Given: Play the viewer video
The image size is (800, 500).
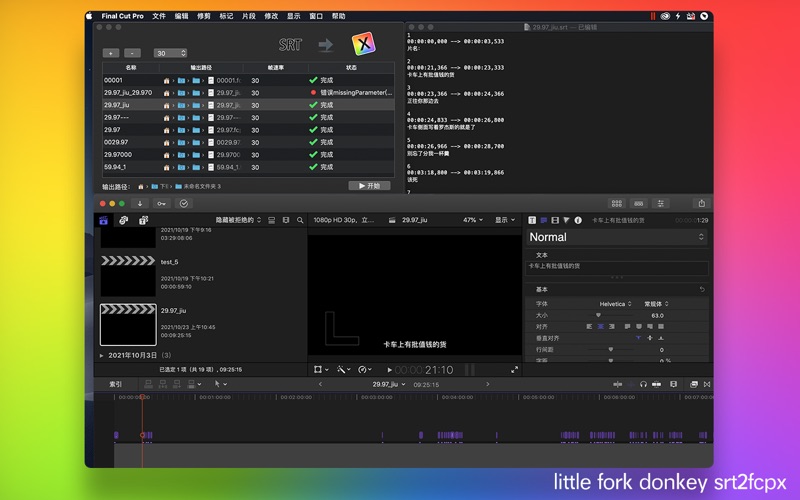Looking at the screenshot, I should pyautogui.click(x=387, y=370).
